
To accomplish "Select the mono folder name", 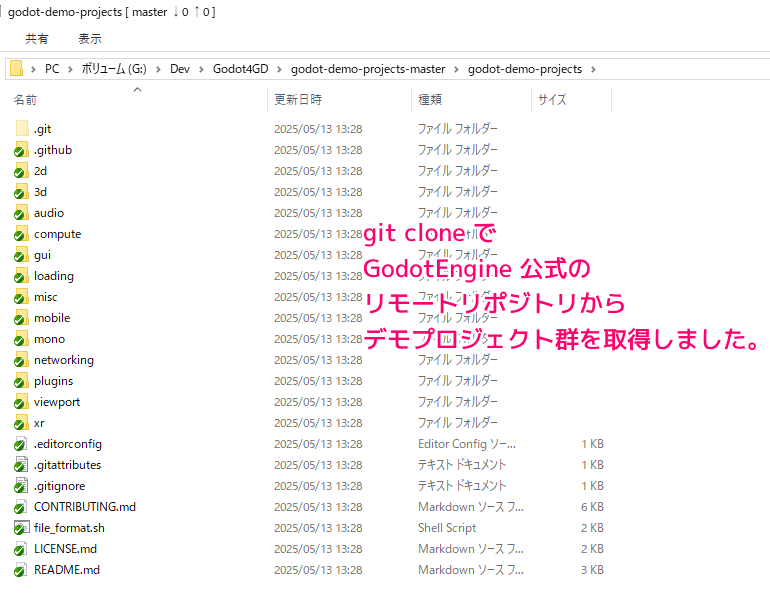I will pyautogui.click(x=50, y=339).
